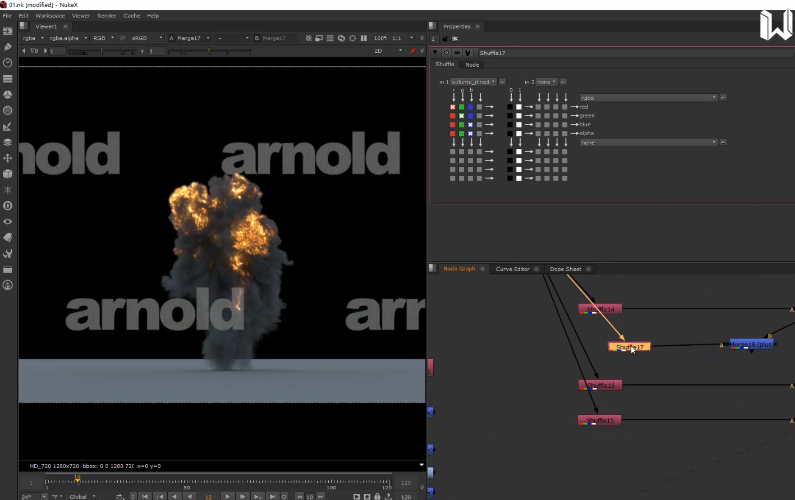Screen dimensions: 795x500
Task: Click the orange playhead marker on timeline
Action: click(77, 479)
